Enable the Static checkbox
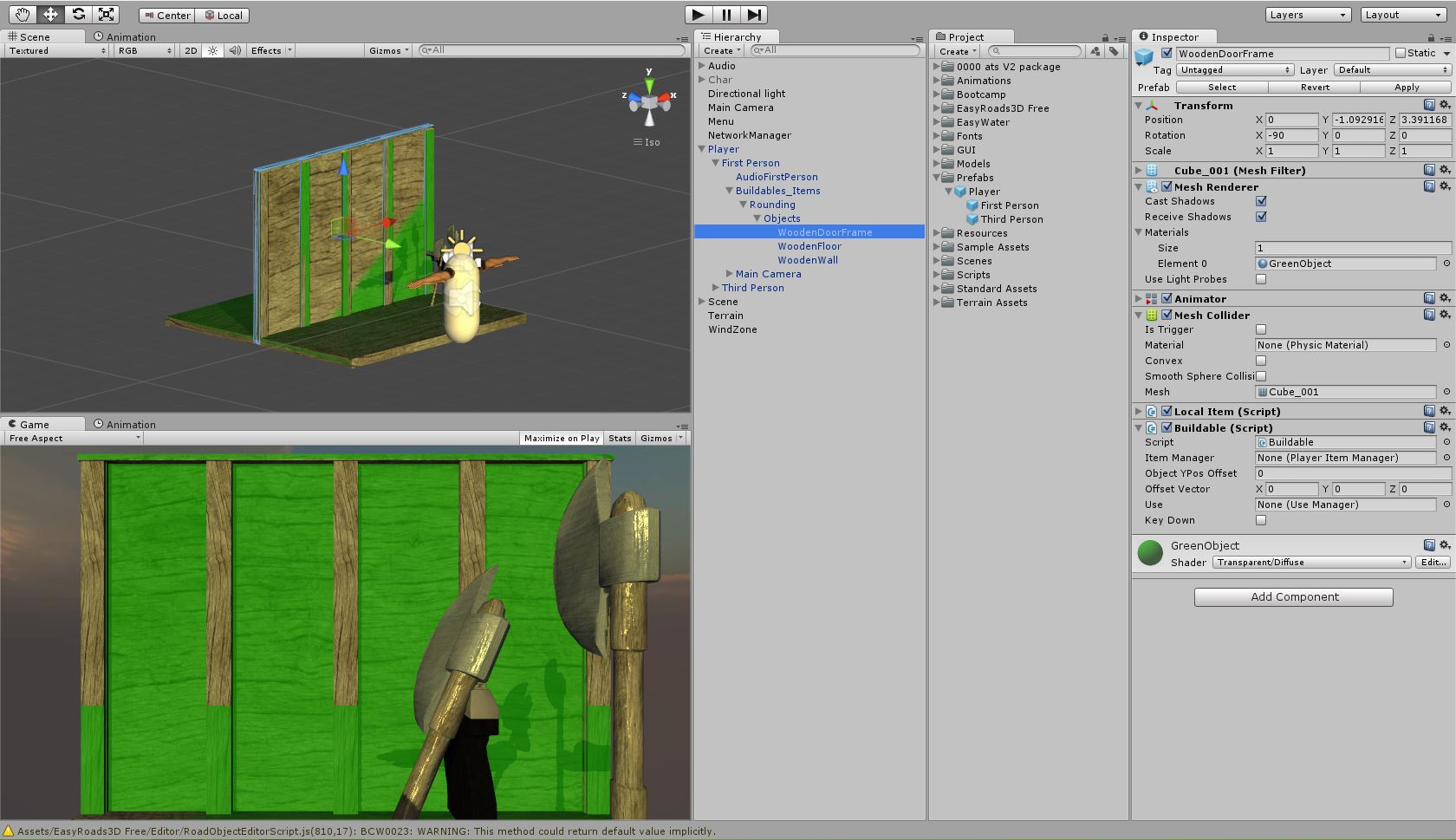Screen dimensions: 1456x840 pyautogui.click(x=1401, y=53)
